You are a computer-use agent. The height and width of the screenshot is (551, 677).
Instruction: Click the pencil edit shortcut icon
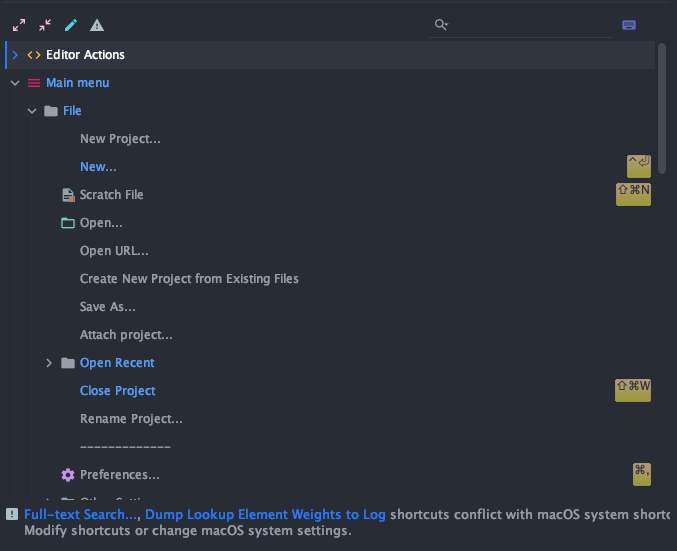tap(71, 25)
